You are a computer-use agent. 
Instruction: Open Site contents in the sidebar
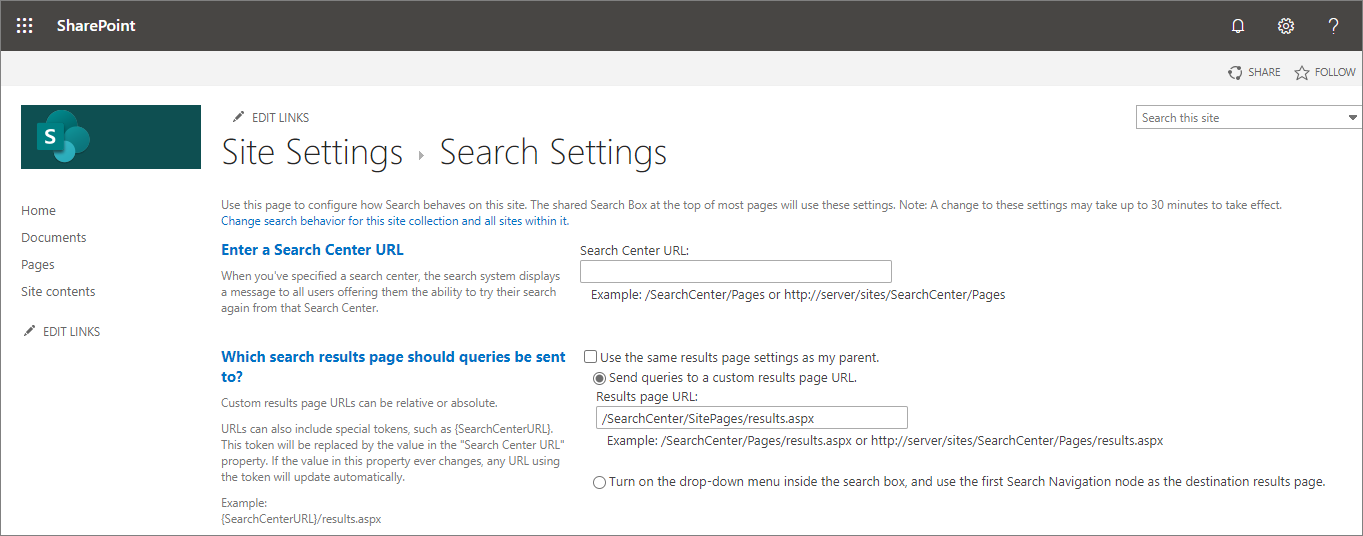click(58, 292)
